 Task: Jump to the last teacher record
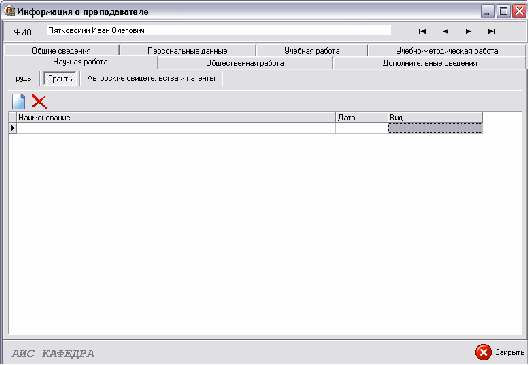[x=491, y=31]
